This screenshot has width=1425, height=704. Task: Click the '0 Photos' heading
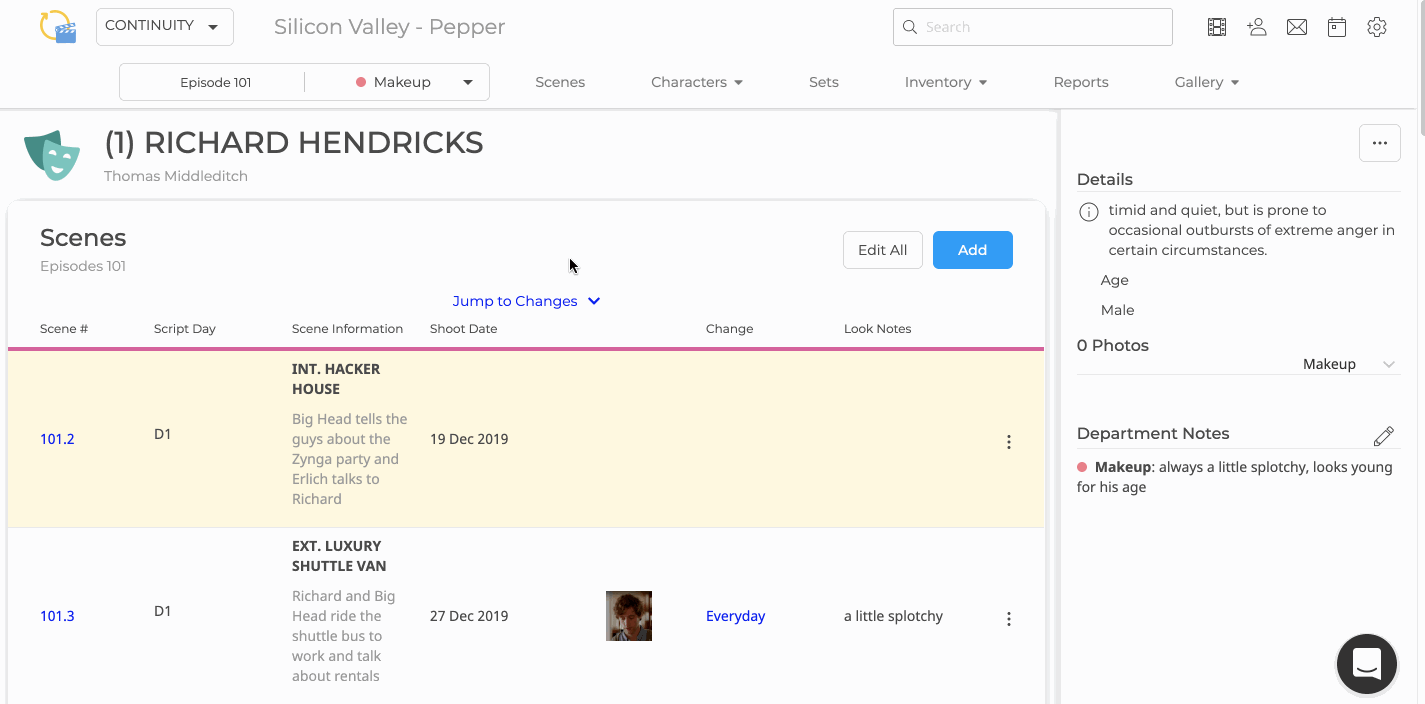[1113, 345]
